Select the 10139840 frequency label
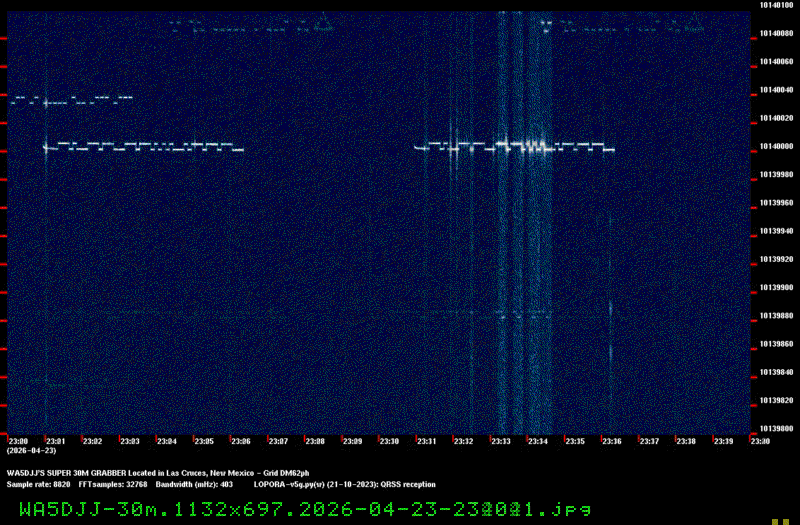800x525 pixels. [x=777, y=372]
